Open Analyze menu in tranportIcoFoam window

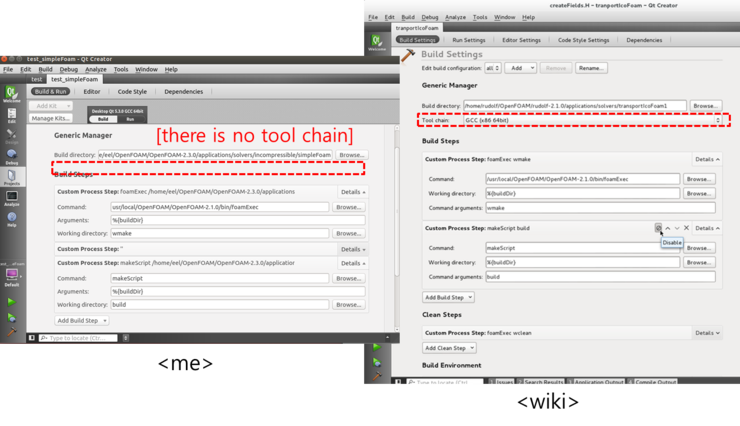[x=455, y=17]
